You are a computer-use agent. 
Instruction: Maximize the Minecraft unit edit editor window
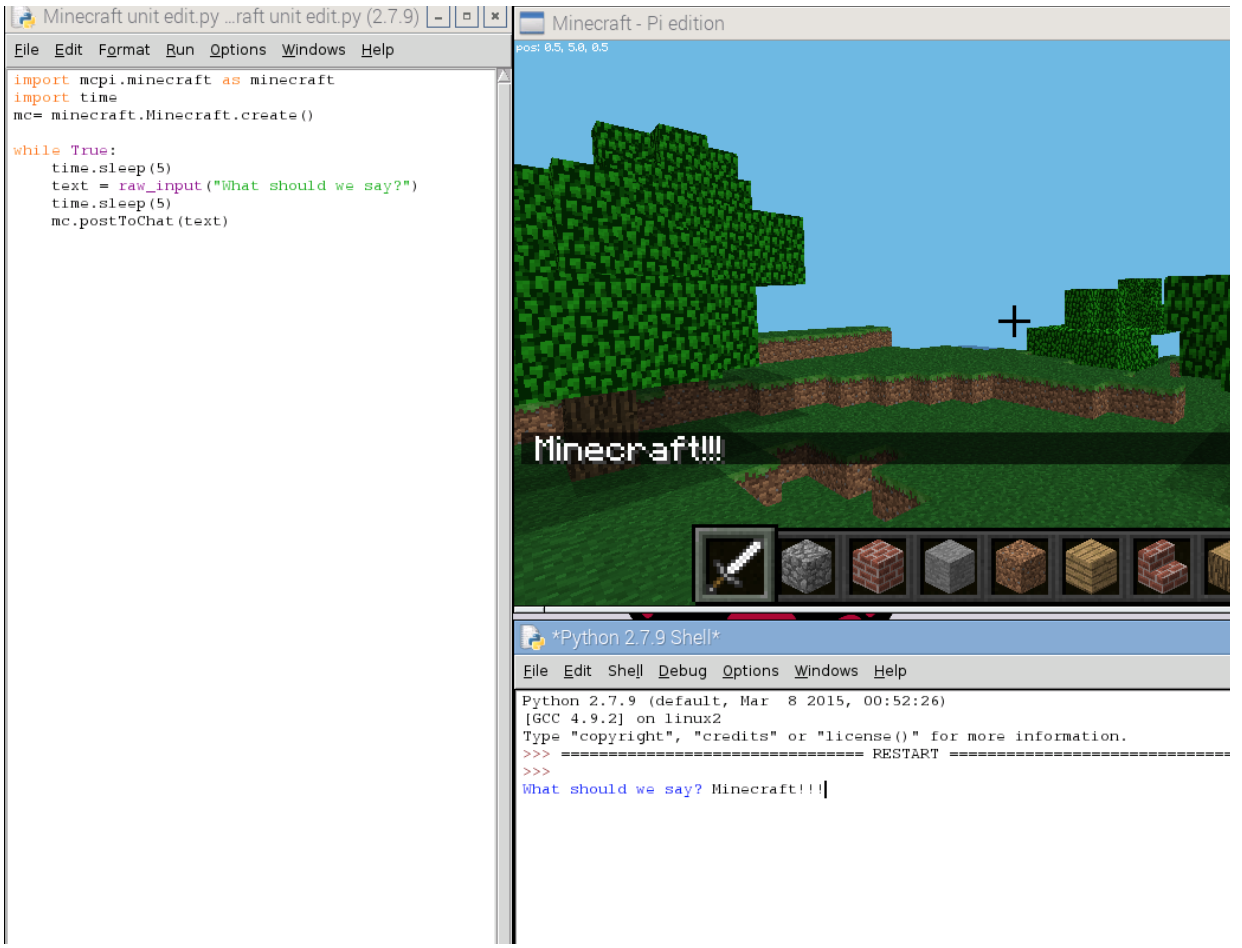coord(466,17)
